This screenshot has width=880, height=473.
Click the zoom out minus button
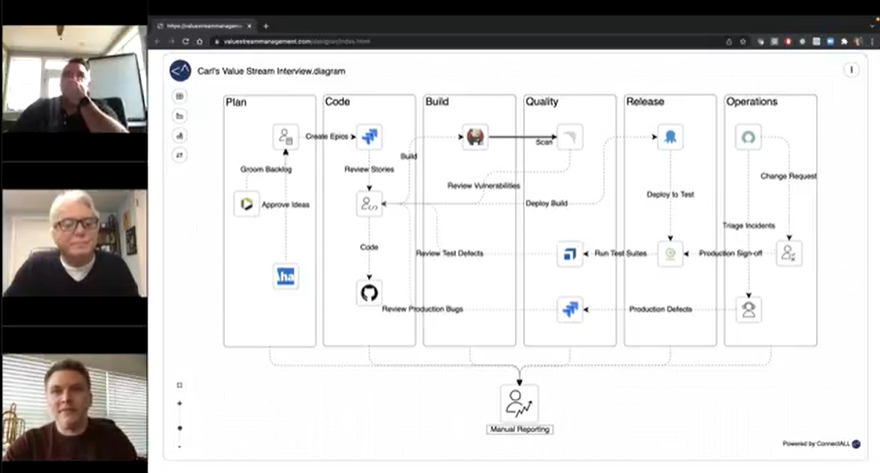pyautogui.click(x=180, y=447)
